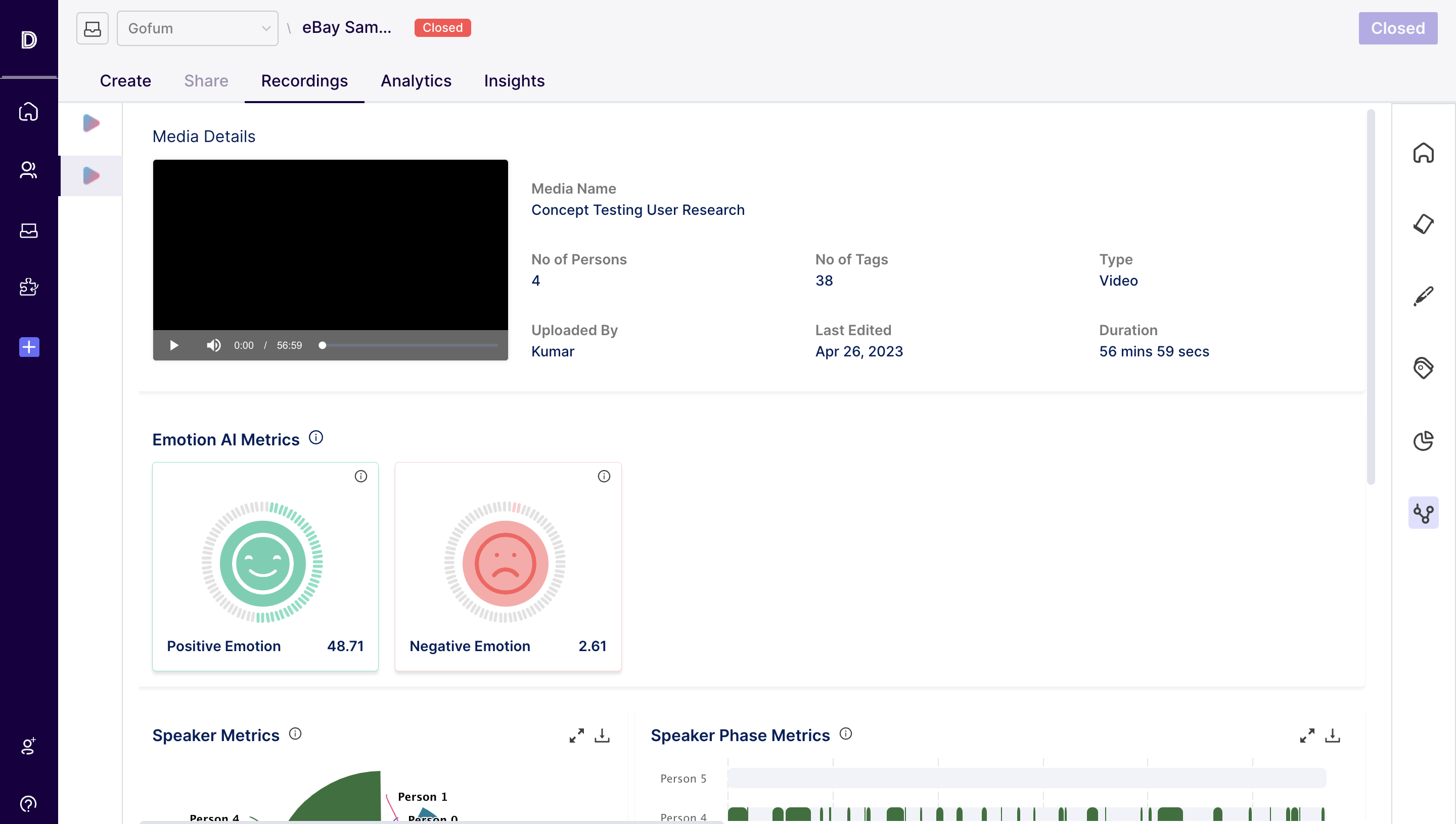Open the Gofum workspace dropdown
This screenshot has height=824, width=1456.
[x=198, y=28]
